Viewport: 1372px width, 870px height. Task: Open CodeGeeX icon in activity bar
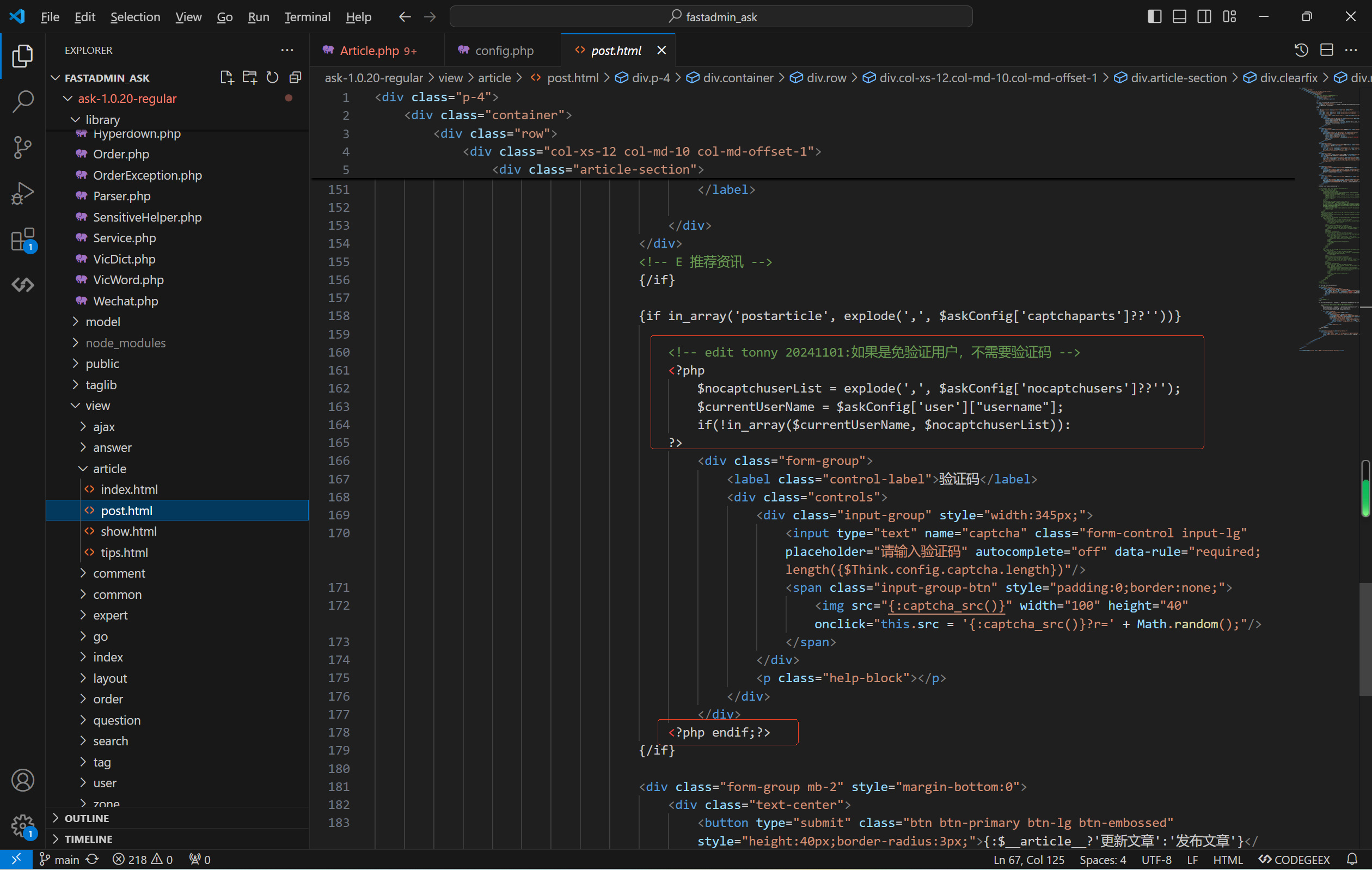point(22,285)
